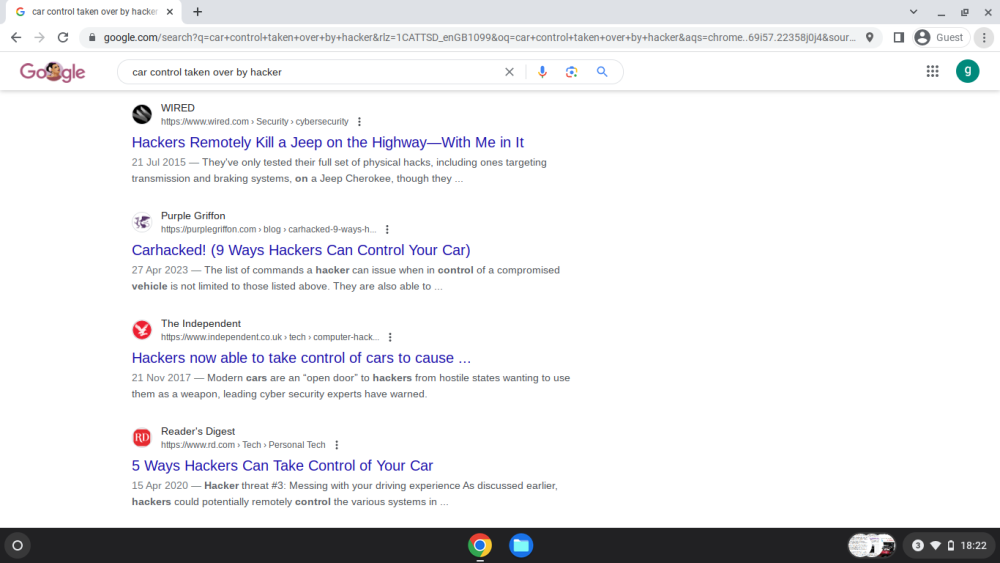Click the Reader's Digest favicon
The image size is (1000, 563).
pyautogui.click(x=142, y=437)
